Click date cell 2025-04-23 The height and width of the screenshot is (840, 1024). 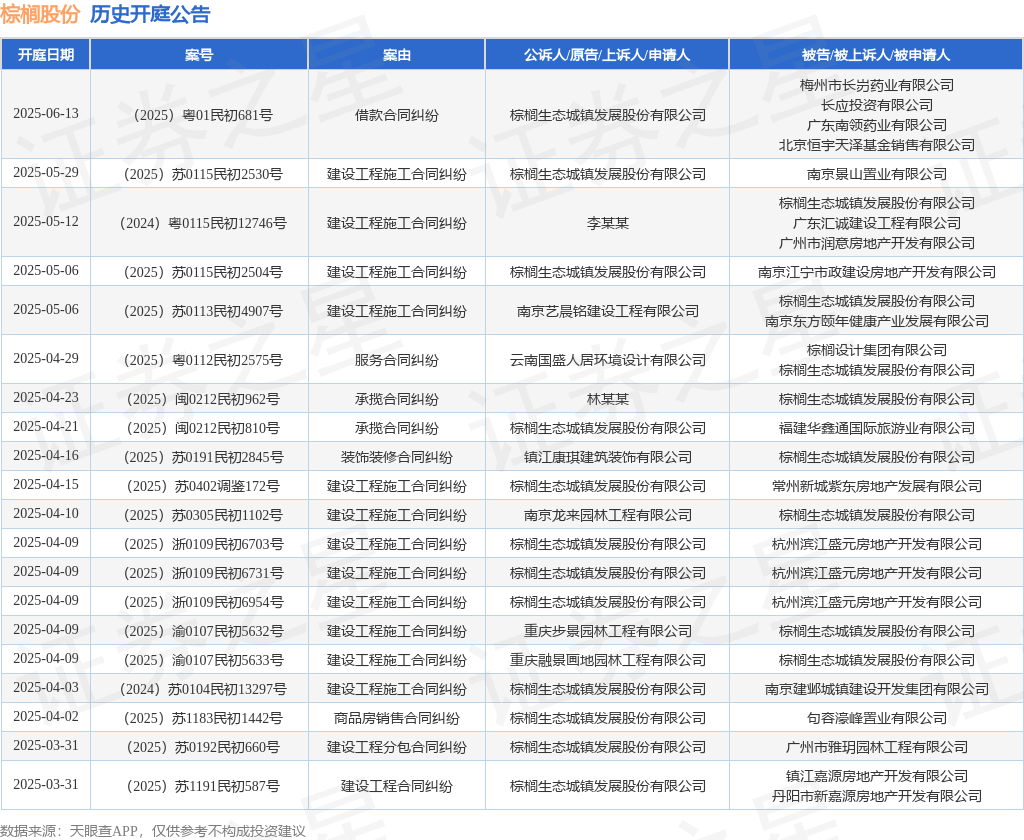pyautogui.click(x=46, y=398)
